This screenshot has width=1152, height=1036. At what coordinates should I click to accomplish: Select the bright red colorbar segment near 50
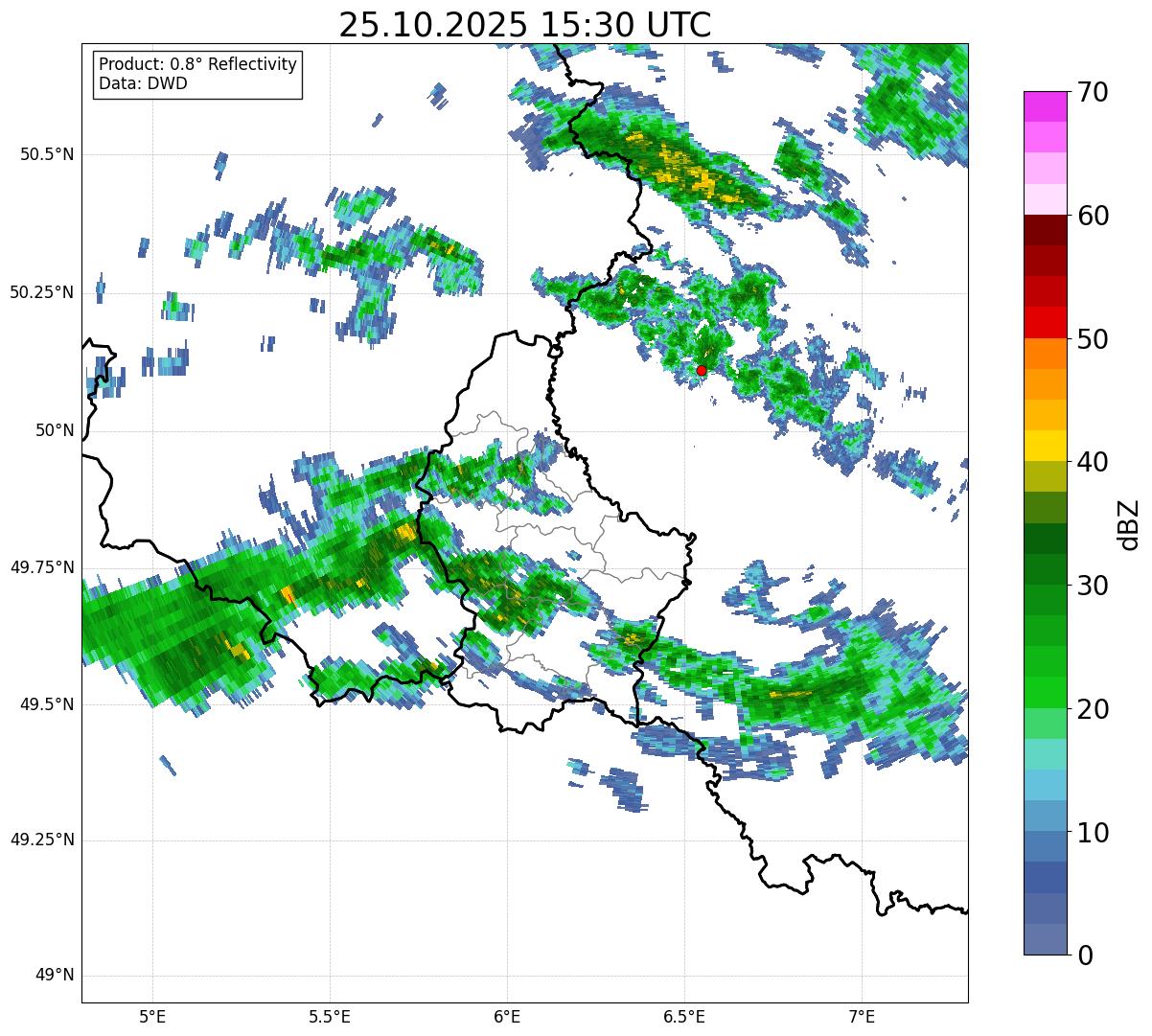[x=1046, y=322]
